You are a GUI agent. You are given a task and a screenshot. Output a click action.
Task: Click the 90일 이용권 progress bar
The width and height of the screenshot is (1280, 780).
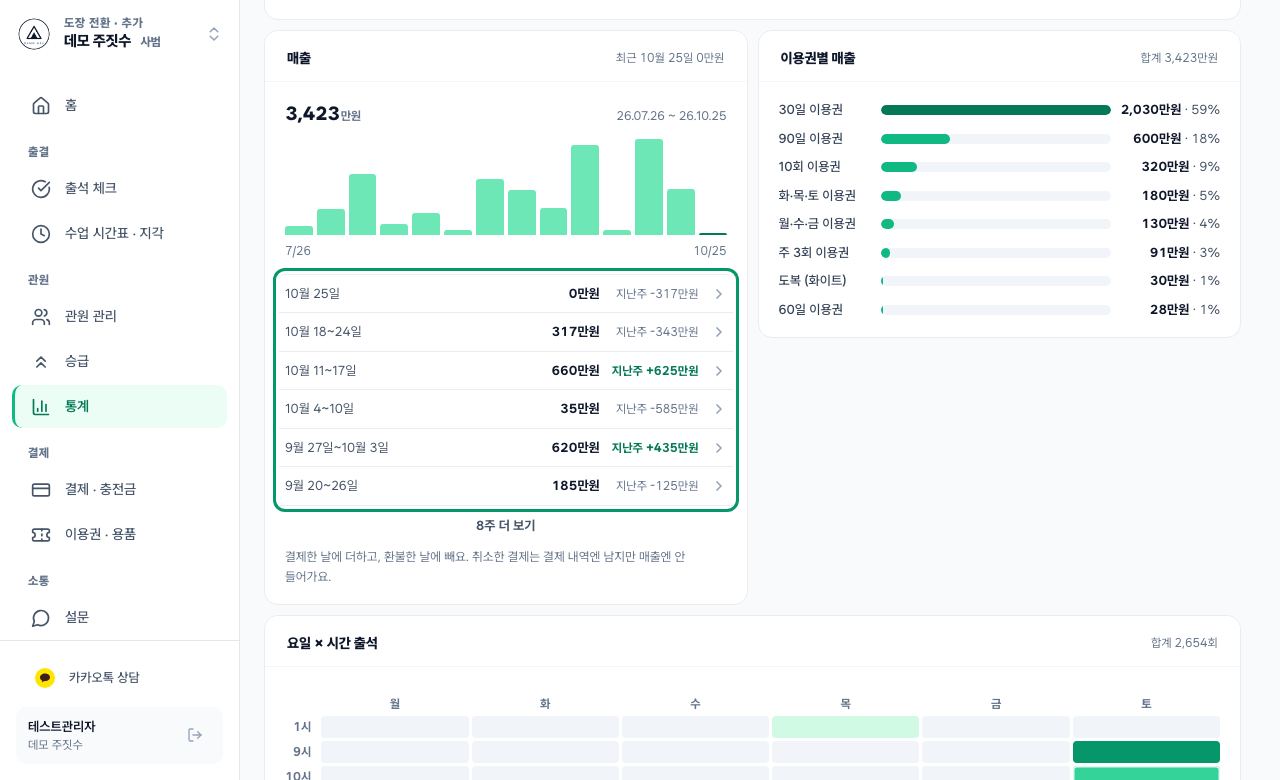coord(996,139)
